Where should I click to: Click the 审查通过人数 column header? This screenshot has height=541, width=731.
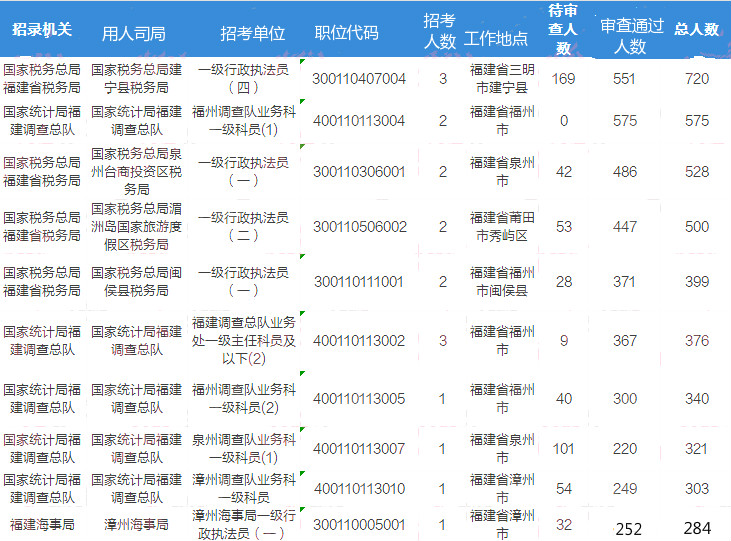[x=632, y=36]
